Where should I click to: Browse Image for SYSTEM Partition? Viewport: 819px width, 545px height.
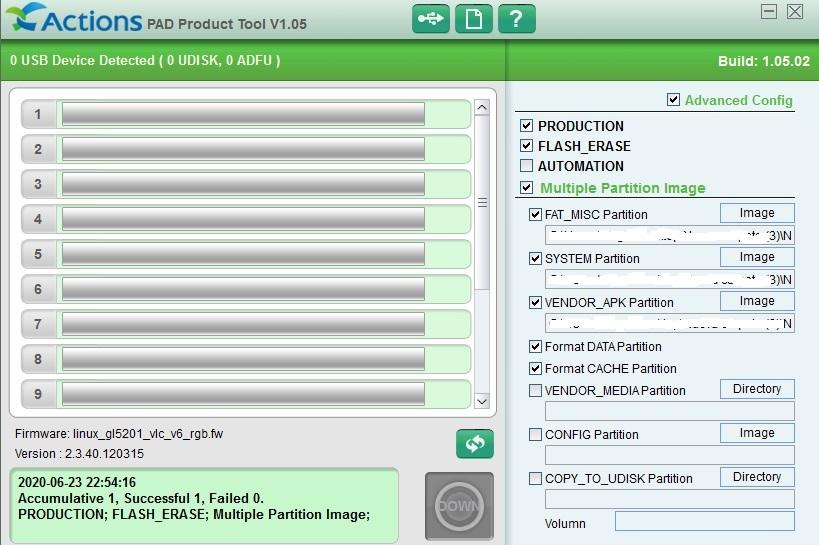[x=757, y=257]
